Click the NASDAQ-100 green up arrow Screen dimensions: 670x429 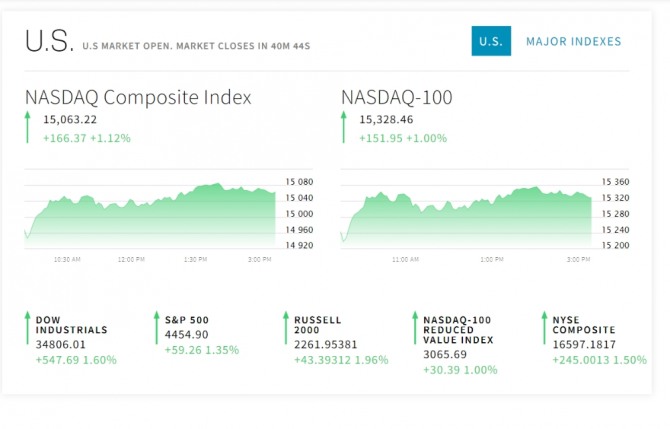(x=344, y=127)
